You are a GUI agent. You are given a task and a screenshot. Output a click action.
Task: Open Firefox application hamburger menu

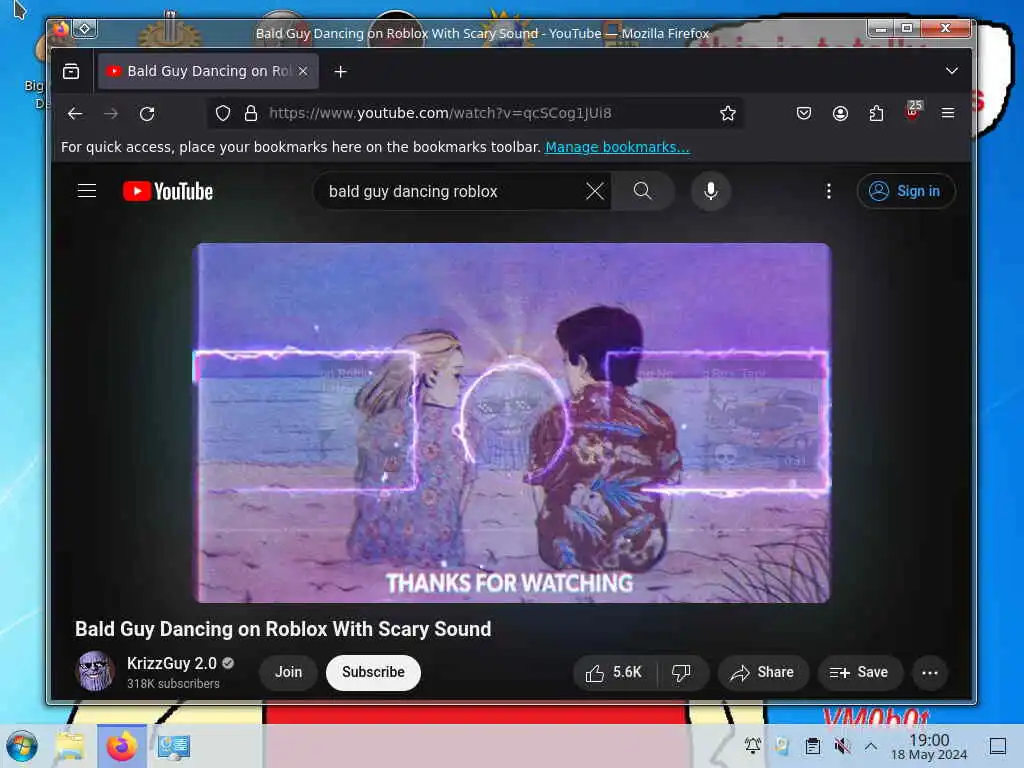coord(948,114)
